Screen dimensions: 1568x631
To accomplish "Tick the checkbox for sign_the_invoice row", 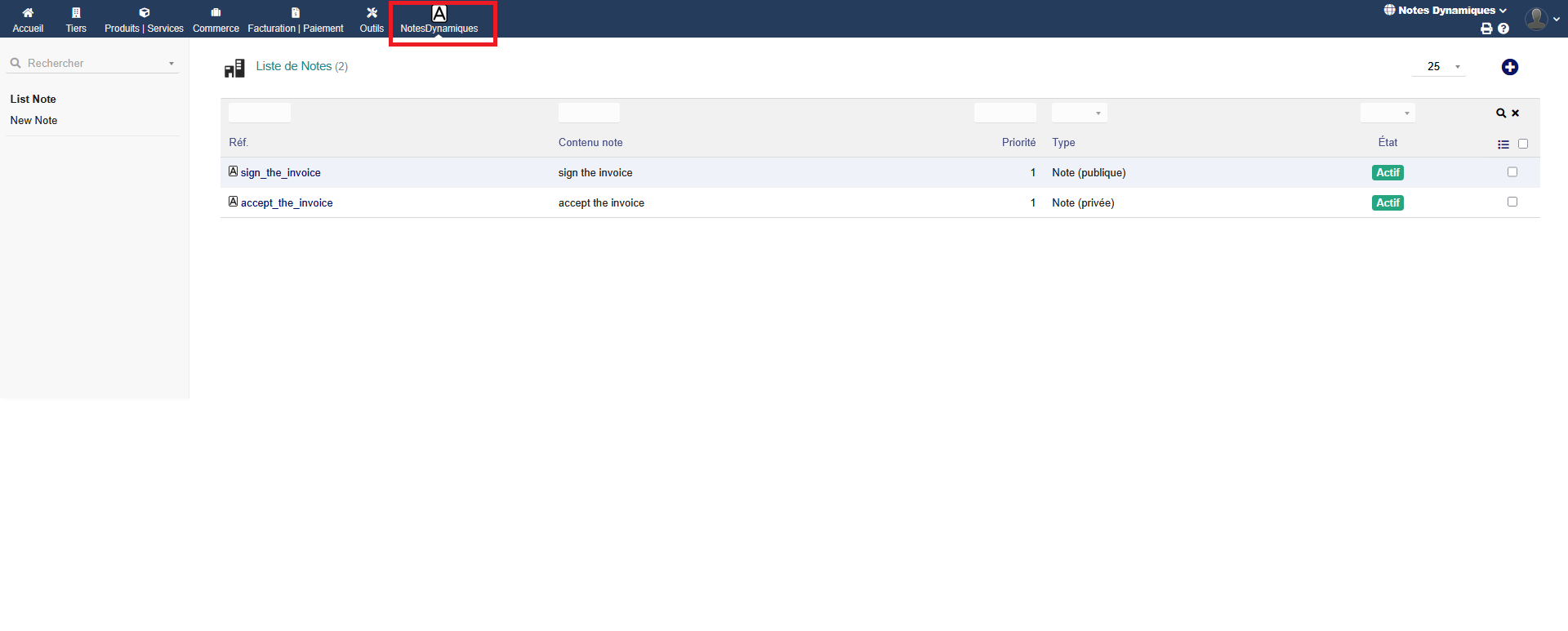I will click(1512, 172).
